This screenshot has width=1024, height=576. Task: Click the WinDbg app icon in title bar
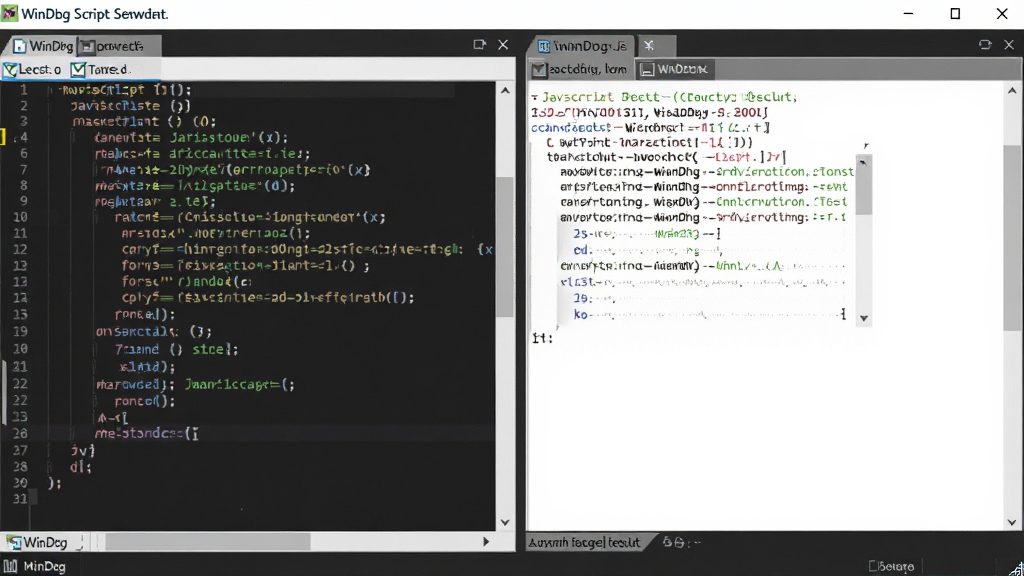9,14
